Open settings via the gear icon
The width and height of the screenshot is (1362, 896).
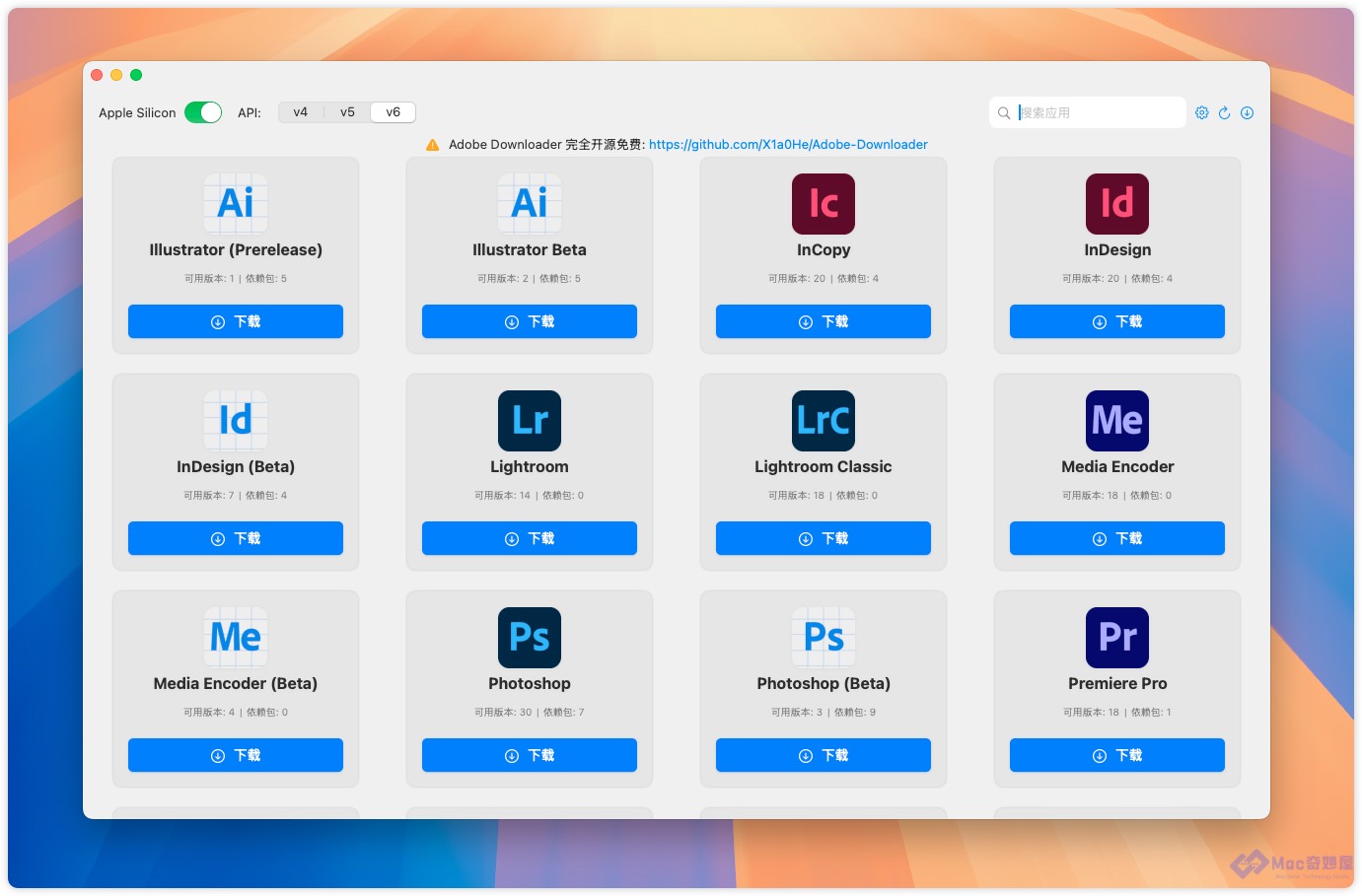1202,112
